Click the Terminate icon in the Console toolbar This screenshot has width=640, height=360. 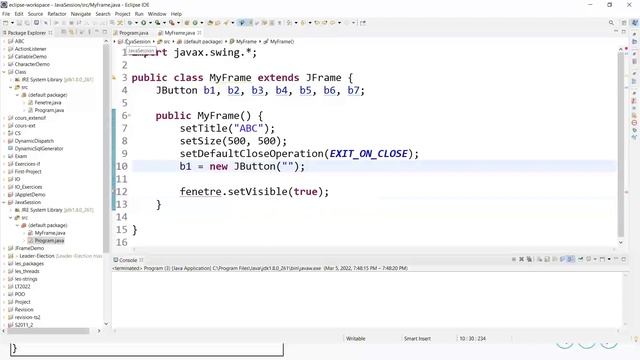(514, 259)
